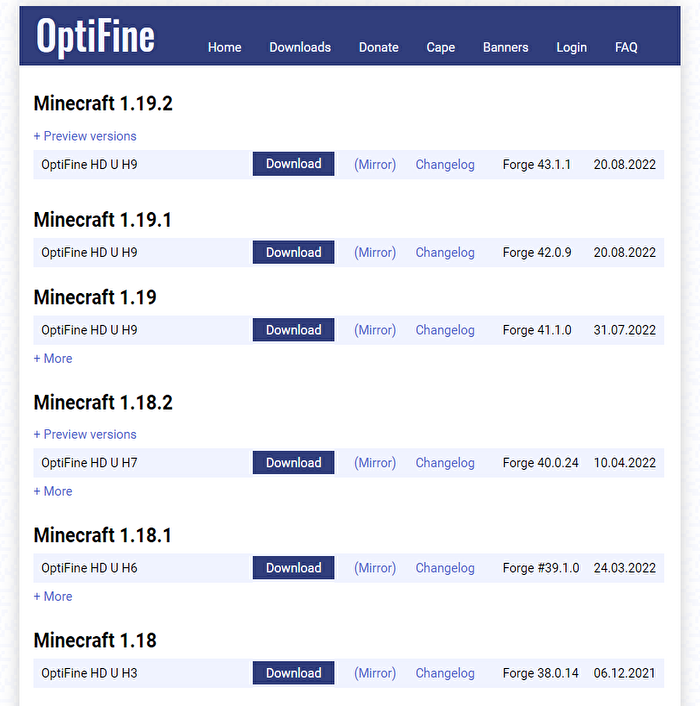Image resolution: width=700 pixels, height=706 pixels.
Task: Click the OptiFine logo
Action: point(95,37)
